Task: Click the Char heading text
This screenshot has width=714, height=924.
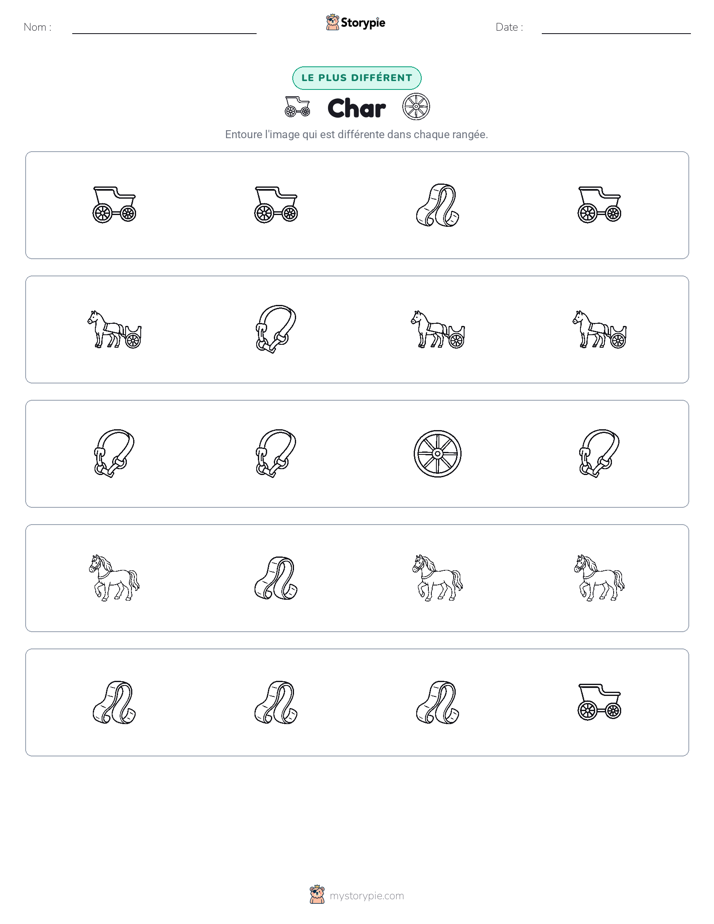Action: (x=356, y=108)
